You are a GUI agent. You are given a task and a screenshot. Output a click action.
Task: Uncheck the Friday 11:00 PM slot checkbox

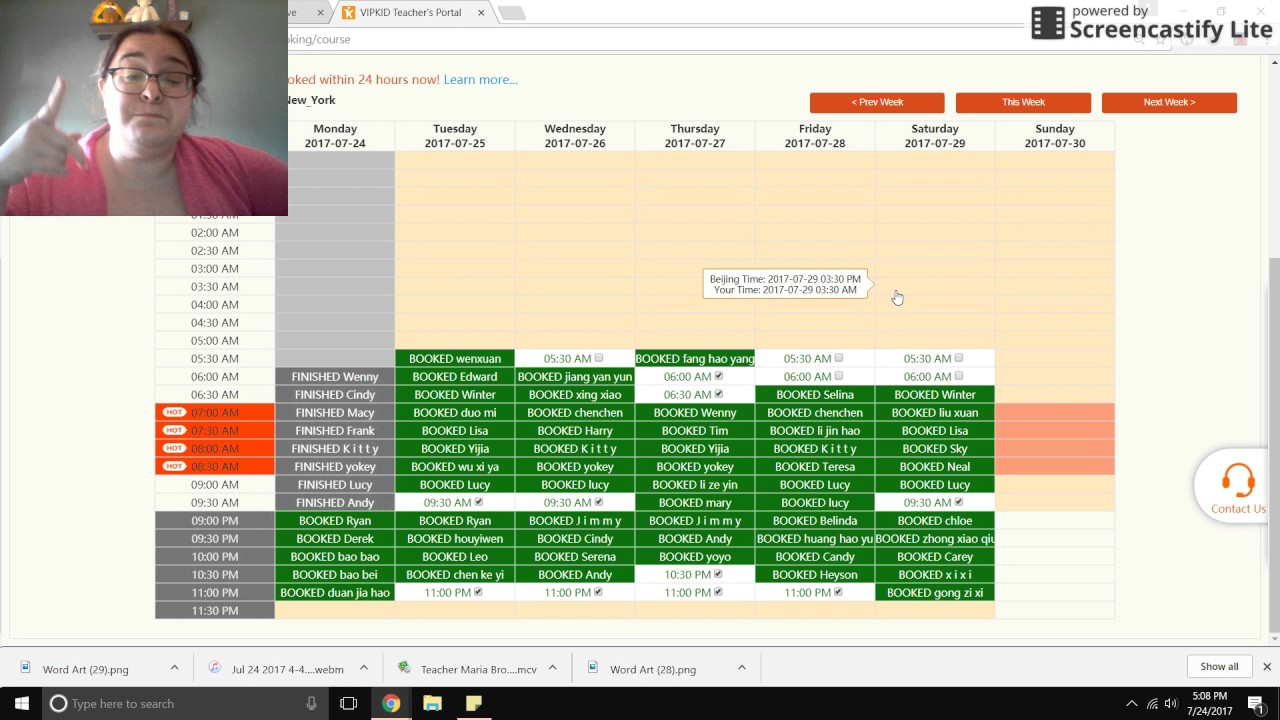click(838, 592)
